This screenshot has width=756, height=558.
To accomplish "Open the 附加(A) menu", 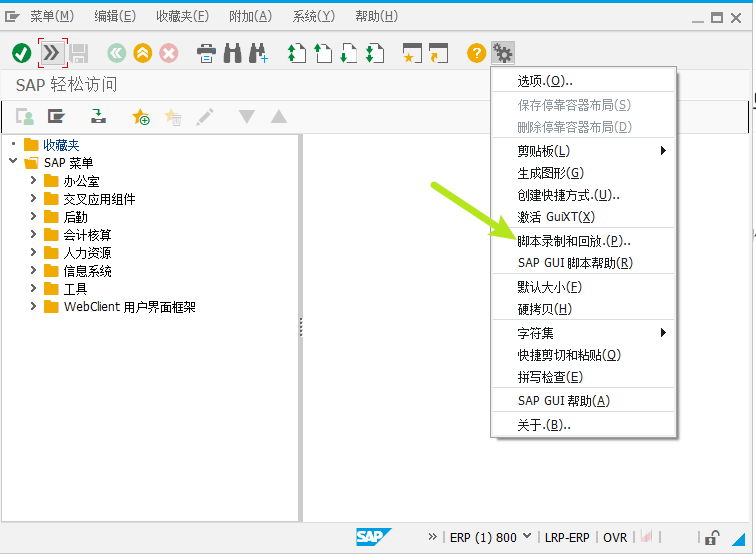I will pyautogui.click(x=250, y=17).
